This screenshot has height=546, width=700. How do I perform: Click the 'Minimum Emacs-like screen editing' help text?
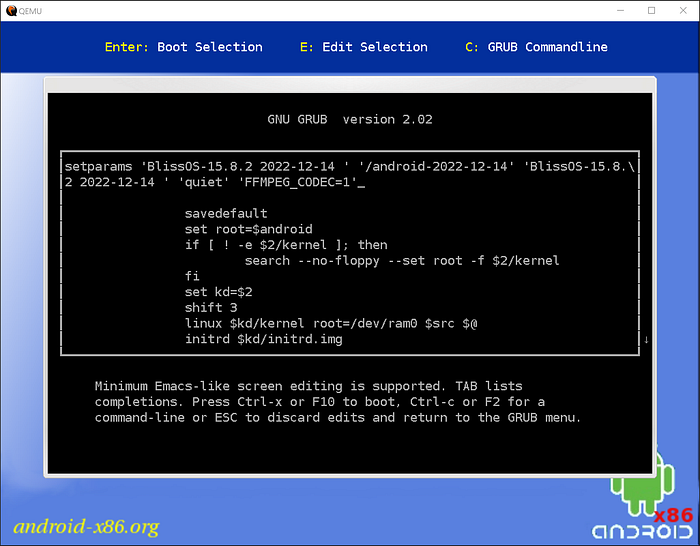tap(308, 386)
